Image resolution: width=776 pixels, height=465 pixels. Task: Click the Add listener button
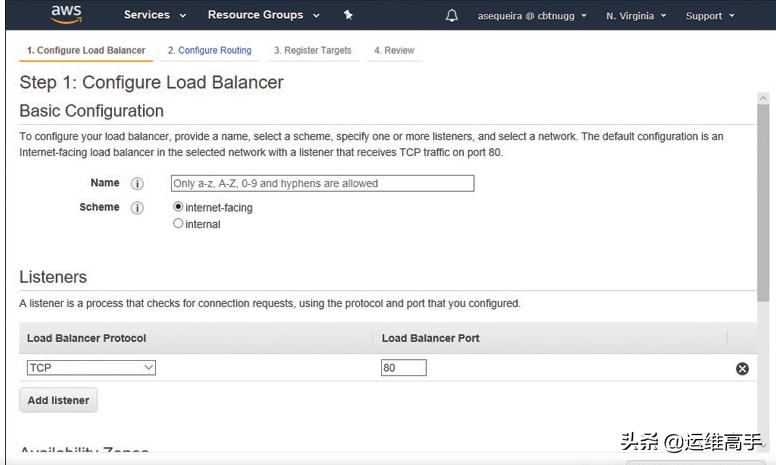tap(58, 400)
